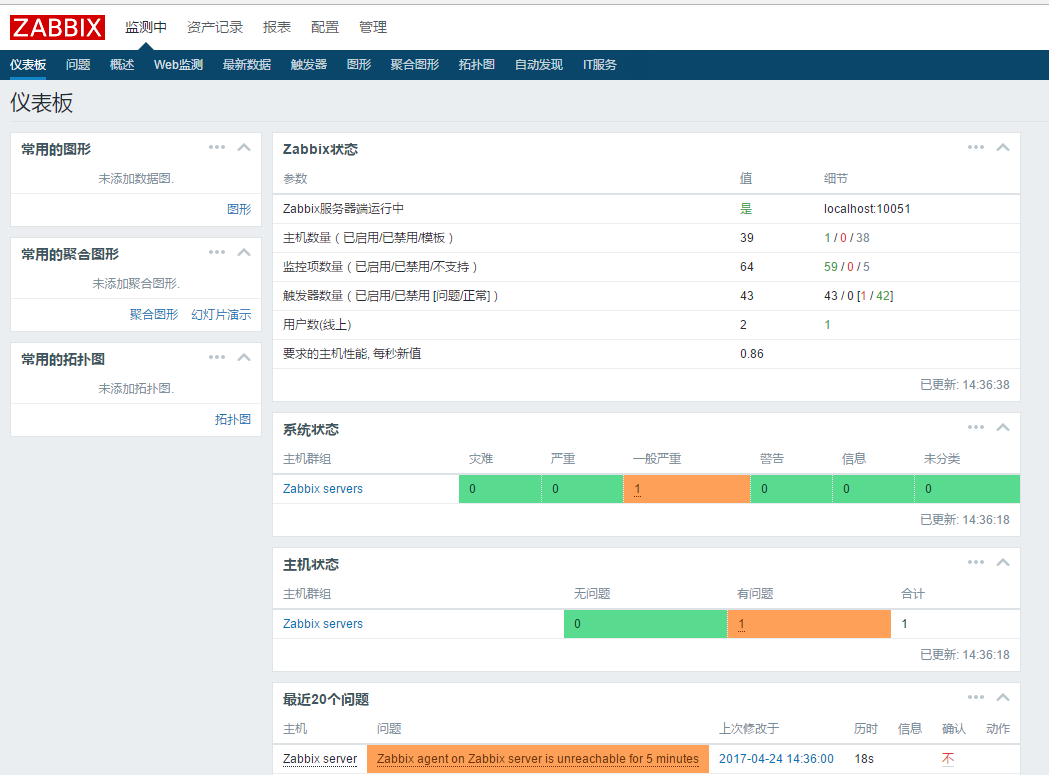
Task: Click the 59 / 0 / 5 item count
Action: click(x=847, y=266)
